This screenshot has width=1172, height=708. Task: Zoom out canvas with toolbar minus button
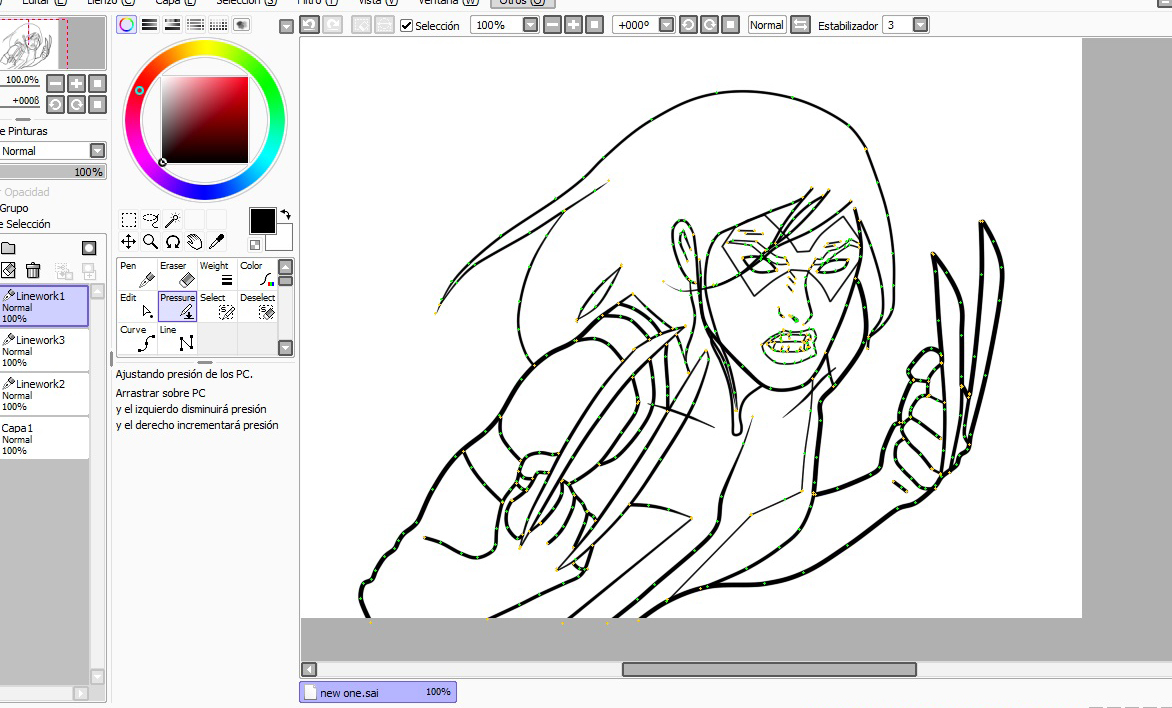[x=552, y=25]
